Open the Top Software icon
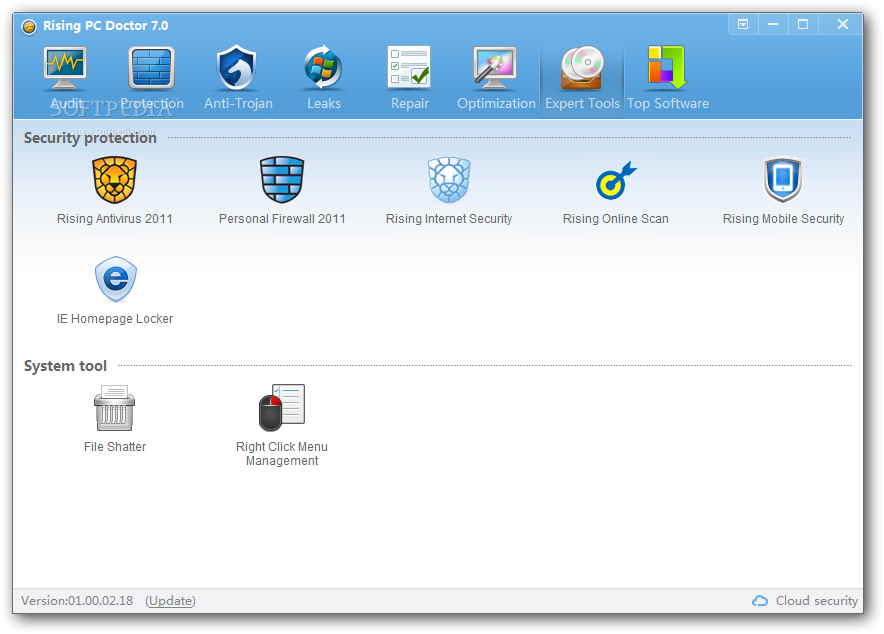Viewport: 884px width, 634px height. point(667,68)
